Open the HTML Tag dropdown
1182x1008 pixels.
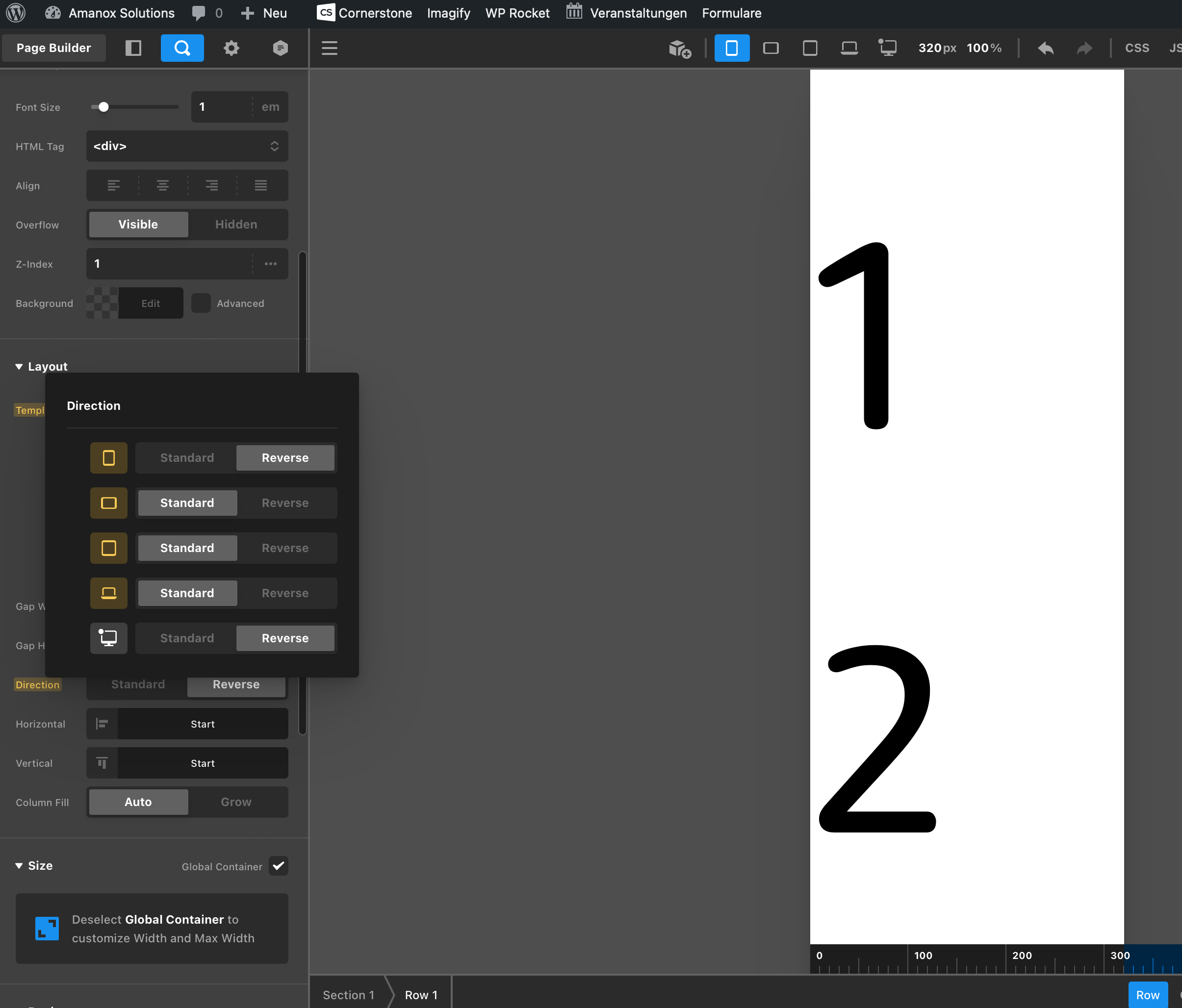click(186, 146)
